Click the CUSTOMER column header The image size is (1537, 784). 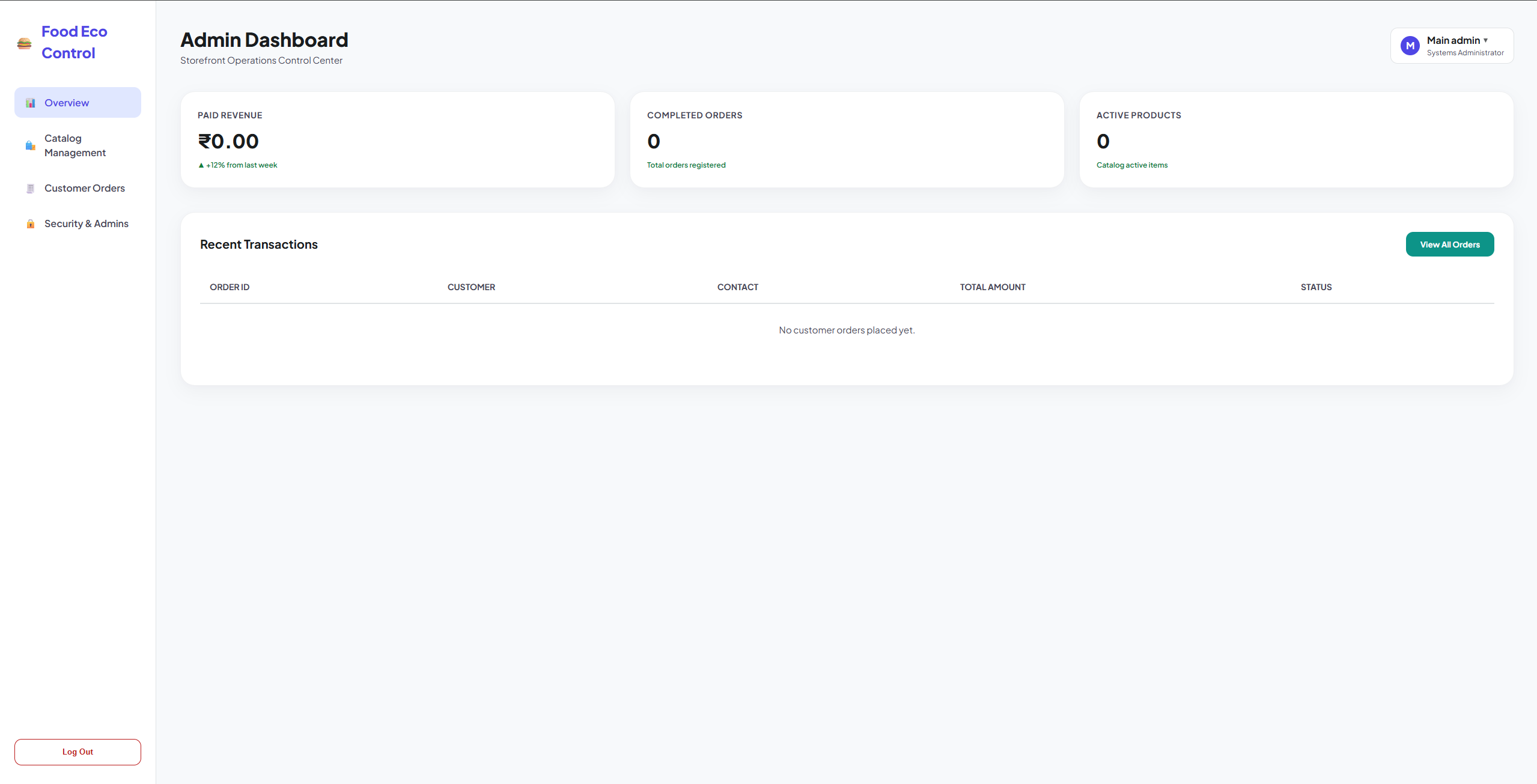[x=471, y=287]
